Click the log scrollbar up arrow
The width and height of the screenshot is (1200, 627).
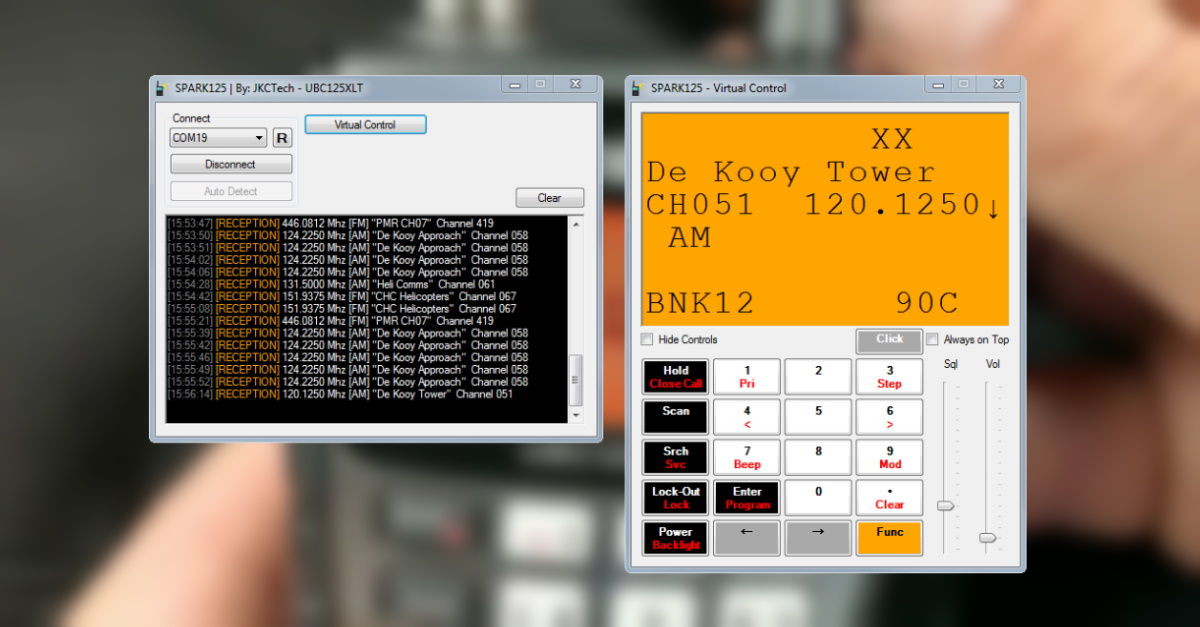point(576,224)
